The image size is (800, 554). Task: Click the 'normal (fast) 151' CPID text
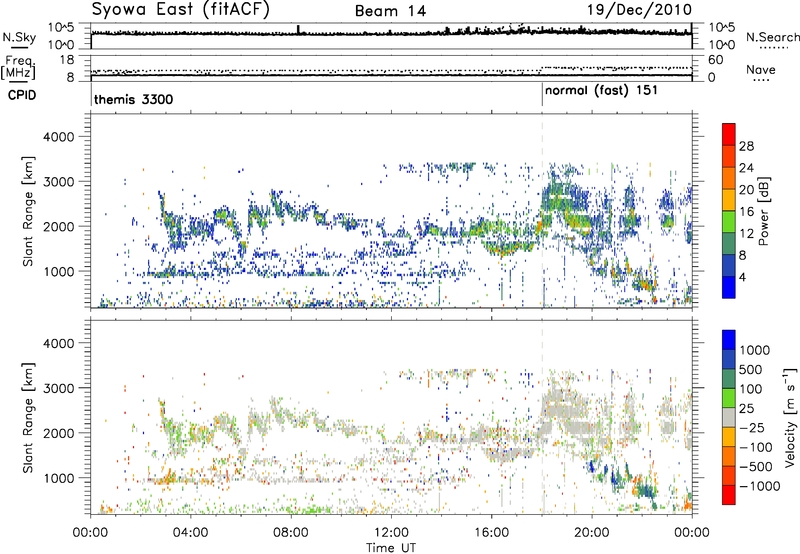pyautogui.click(x=602, y=91)
